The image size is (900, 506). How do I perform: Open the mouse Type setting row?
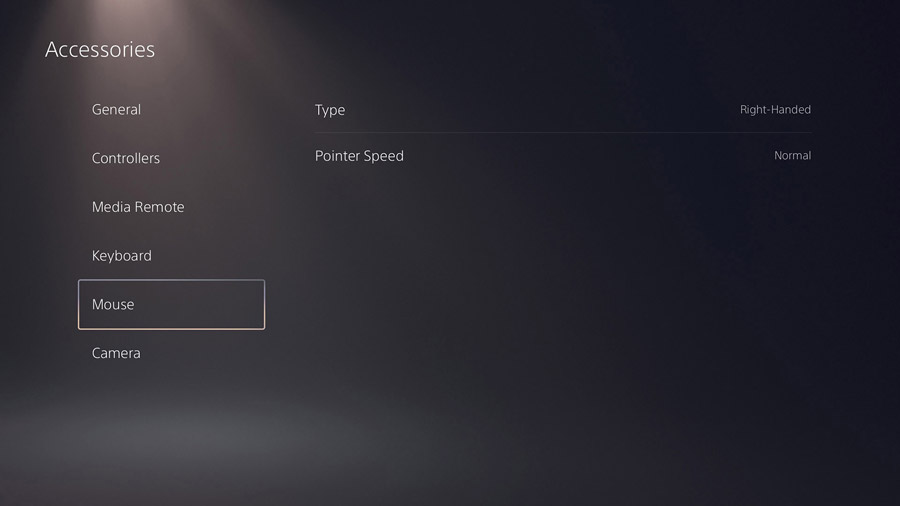(563, 110)
